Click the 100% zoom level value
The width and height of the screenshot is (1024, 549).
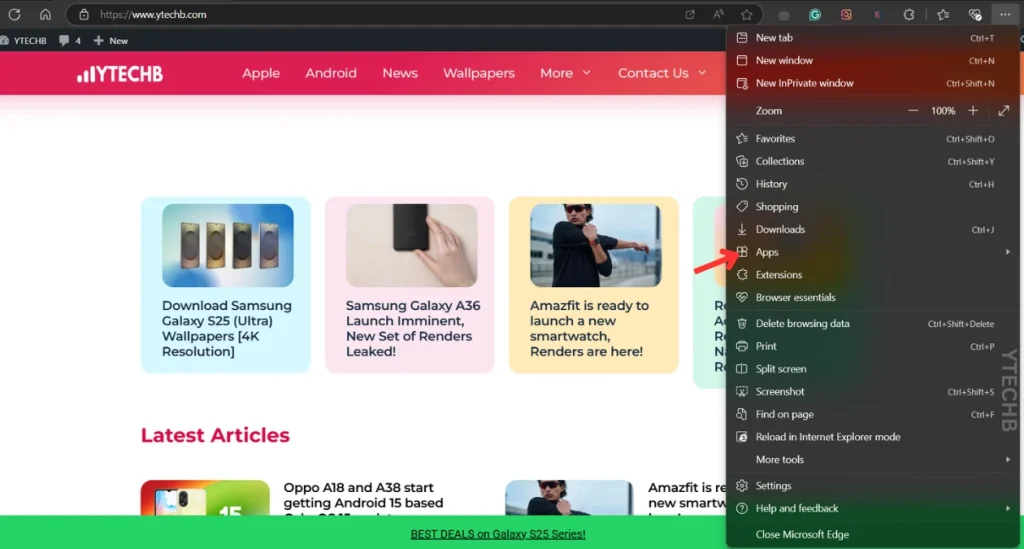[x=943, y=111]
